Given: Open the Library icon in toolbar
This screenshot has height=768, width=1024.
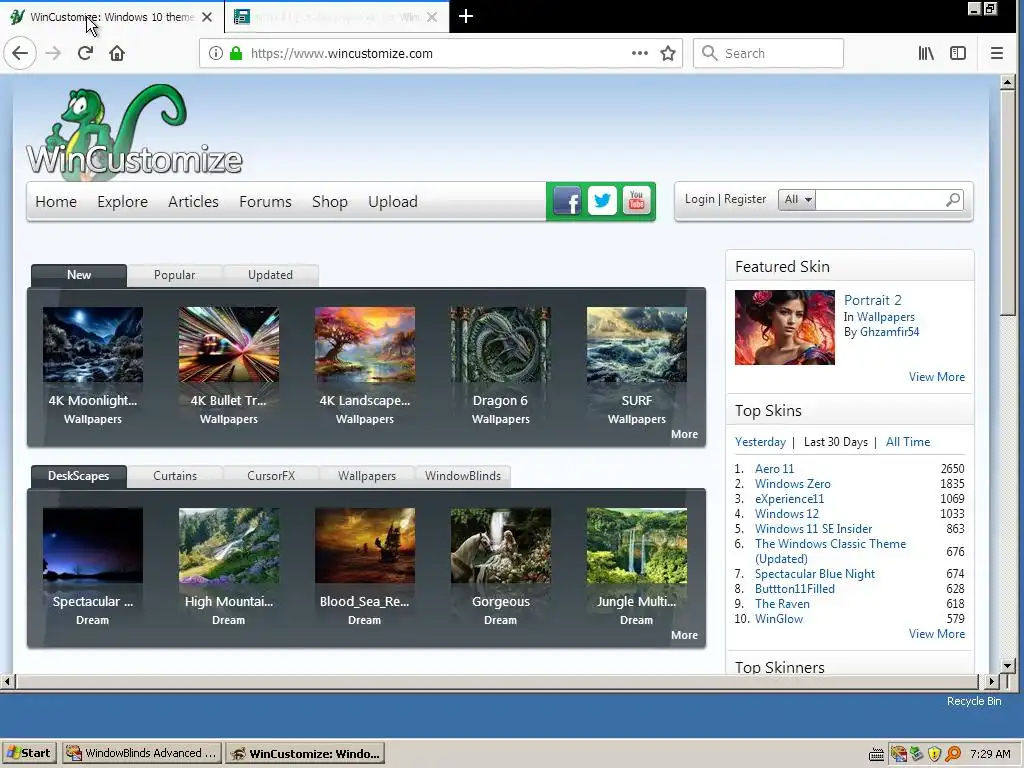Looking at the screenshot, I should pyautogui.click(x=926, y=53).
